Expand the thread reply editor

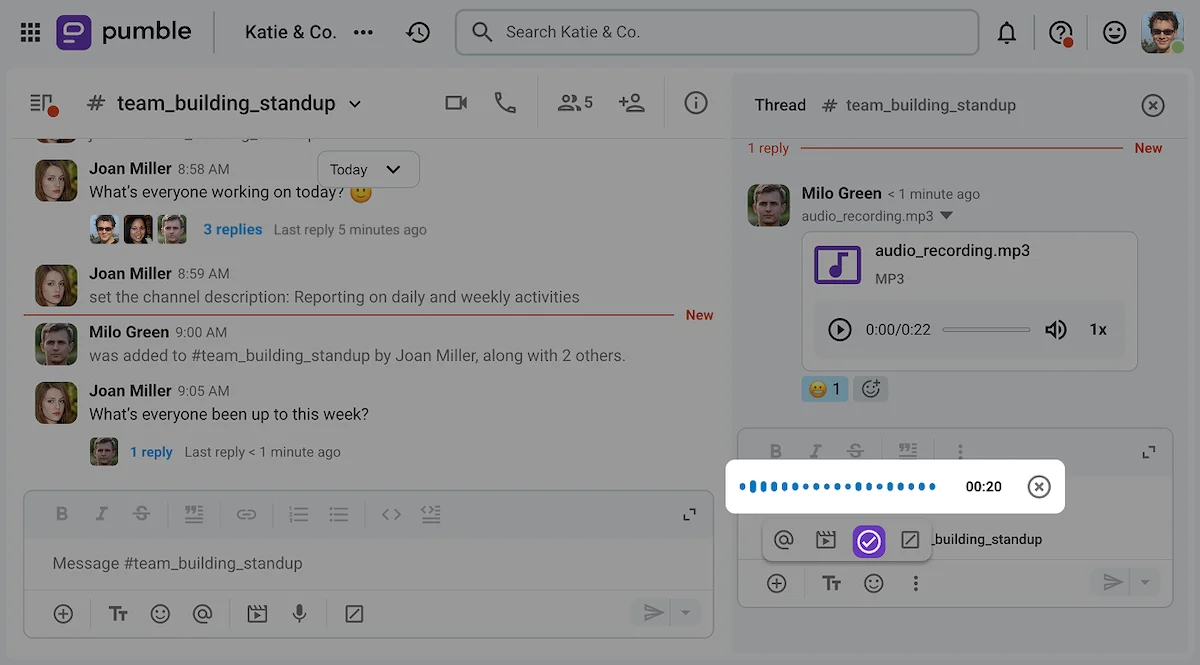coord(1148,453)
